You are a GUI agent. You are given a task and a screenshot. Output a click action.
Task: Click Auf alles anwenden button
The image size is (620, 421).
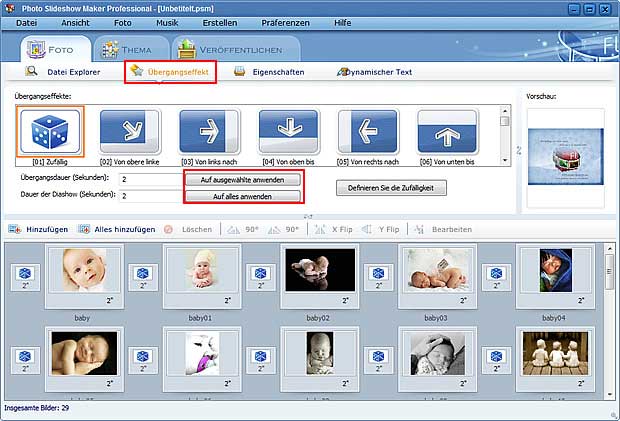point(243,196)
